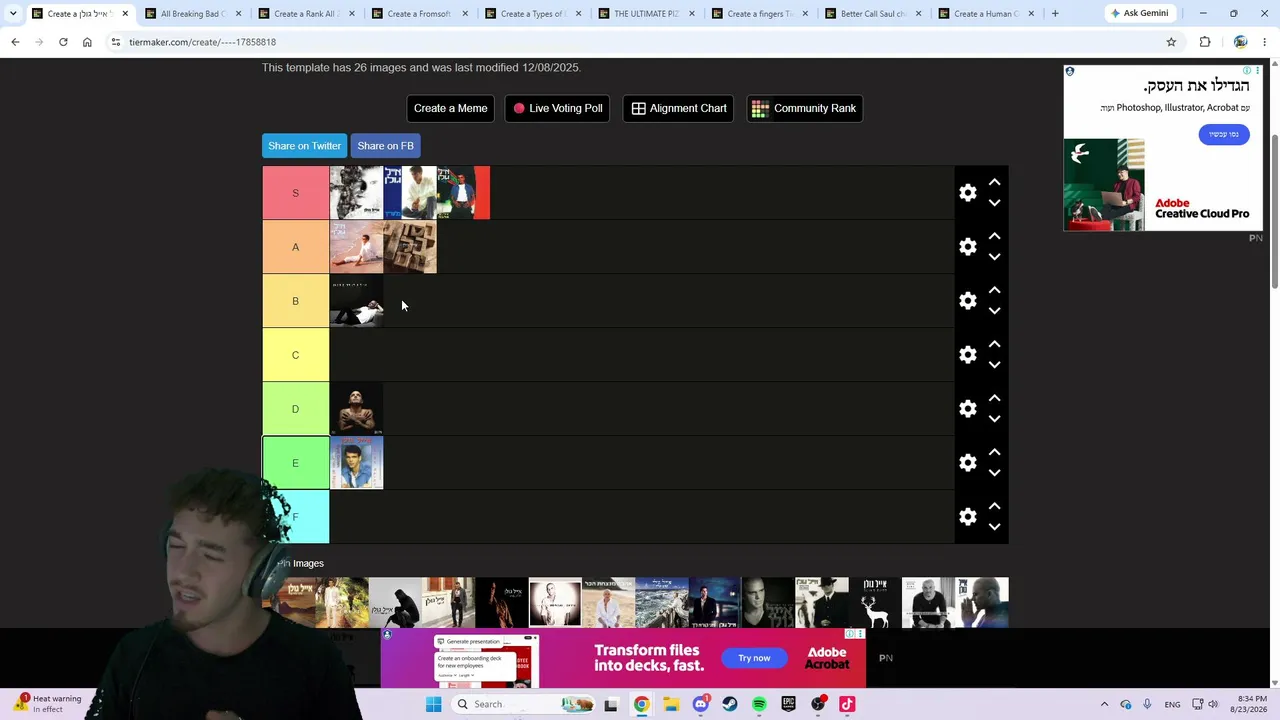Move D tier row up
Screen dimensions: 1280x720
(994, 399)
